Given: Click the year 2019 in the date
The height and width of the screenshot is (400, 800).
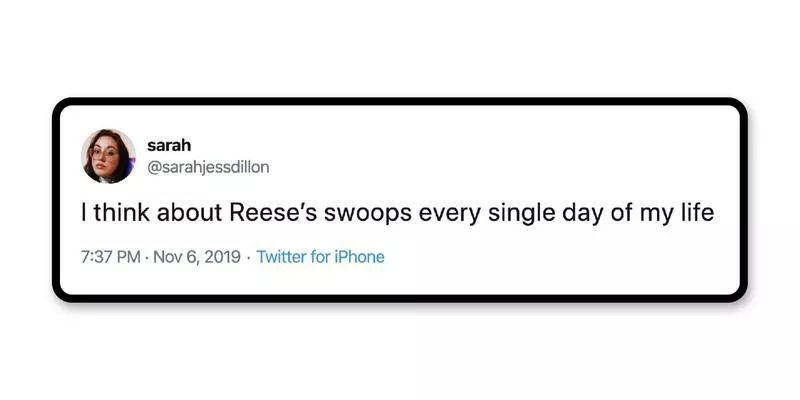Looking at the screenshot, I should click(x=222, y=257).
